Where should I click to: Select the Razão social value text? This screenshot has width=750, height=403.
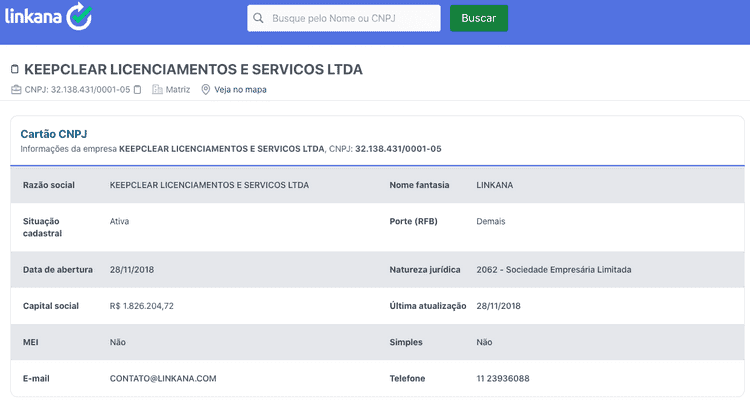tap(209, 185)
